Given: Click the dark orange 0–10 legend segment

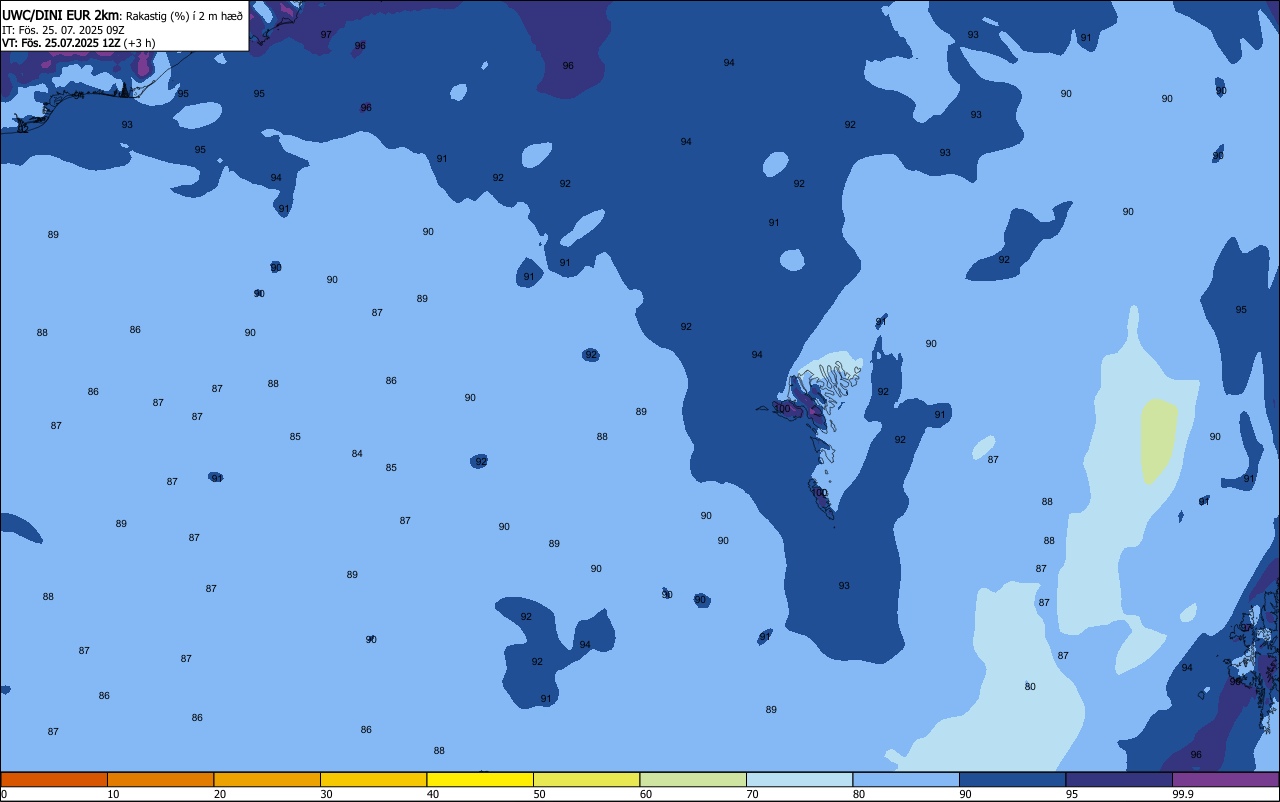Looking at the screenshot, I should tap(54, 779).
